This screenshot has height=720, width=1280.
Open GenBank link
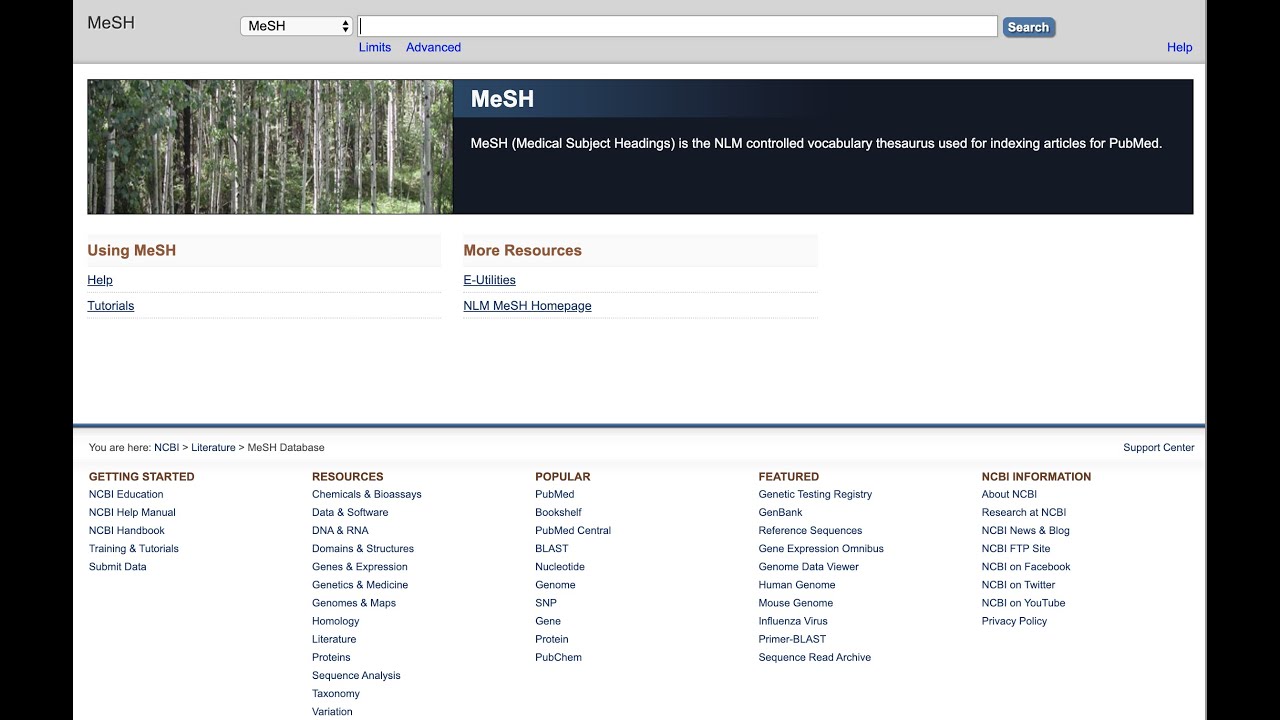coord(780,512)
